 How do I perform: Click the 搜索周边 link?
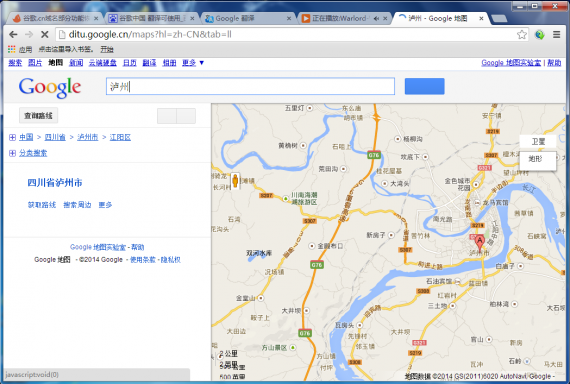click(77, 205)
